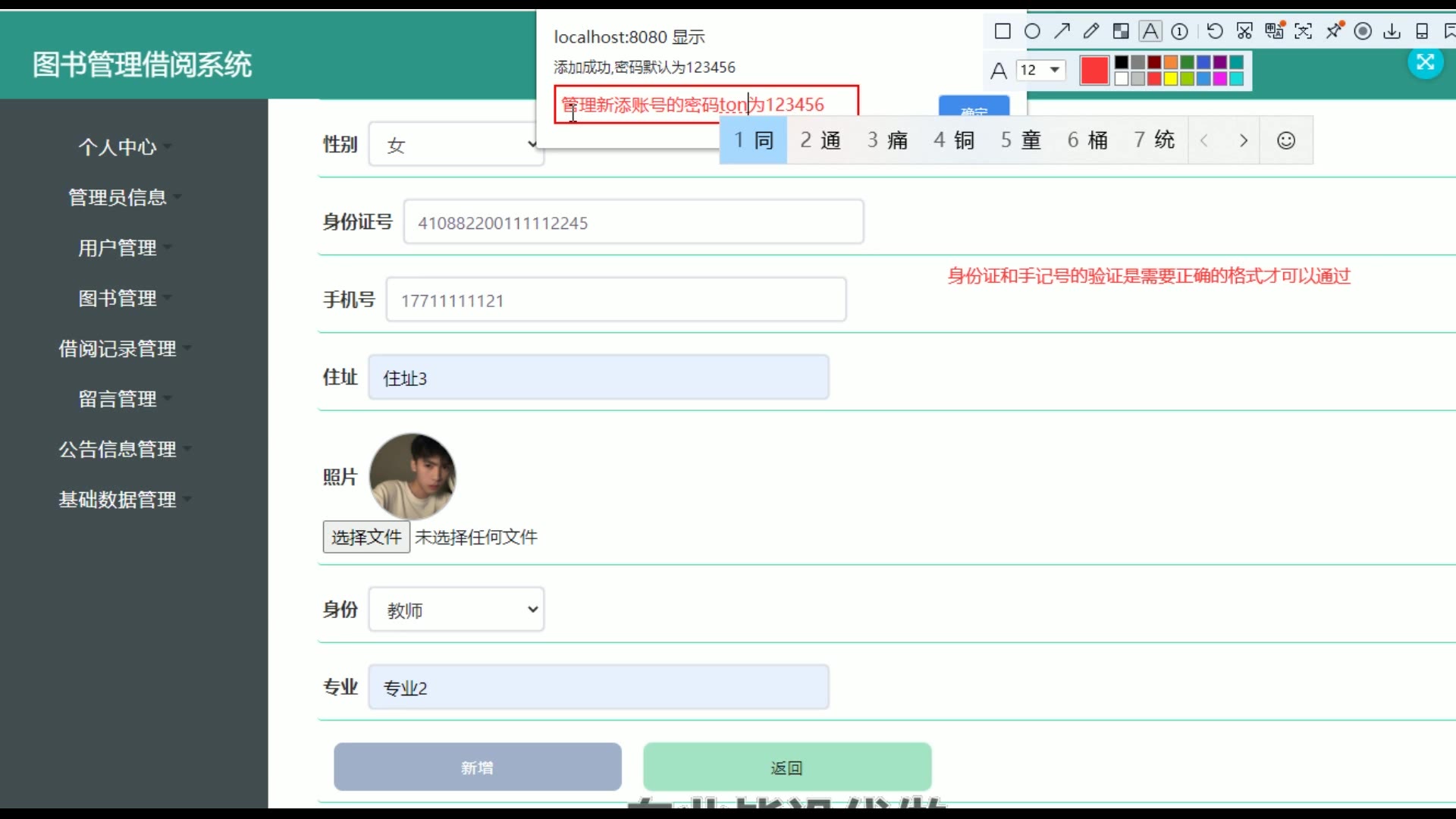Click the pin screenshot icon
This screenshot has height=819, width=1456.
[1334, 31]
